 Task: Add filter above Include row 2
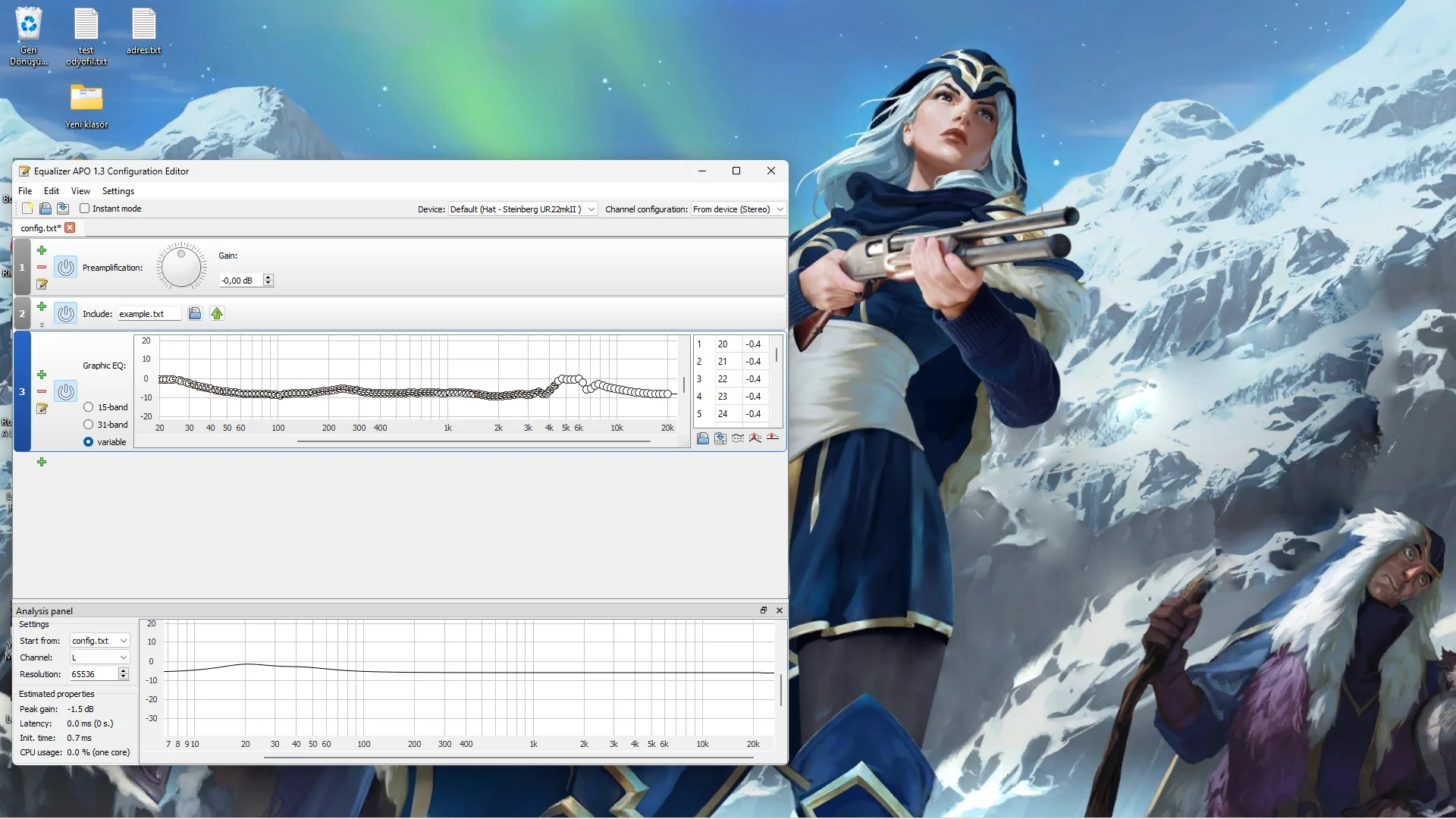[x=42, y=306]
